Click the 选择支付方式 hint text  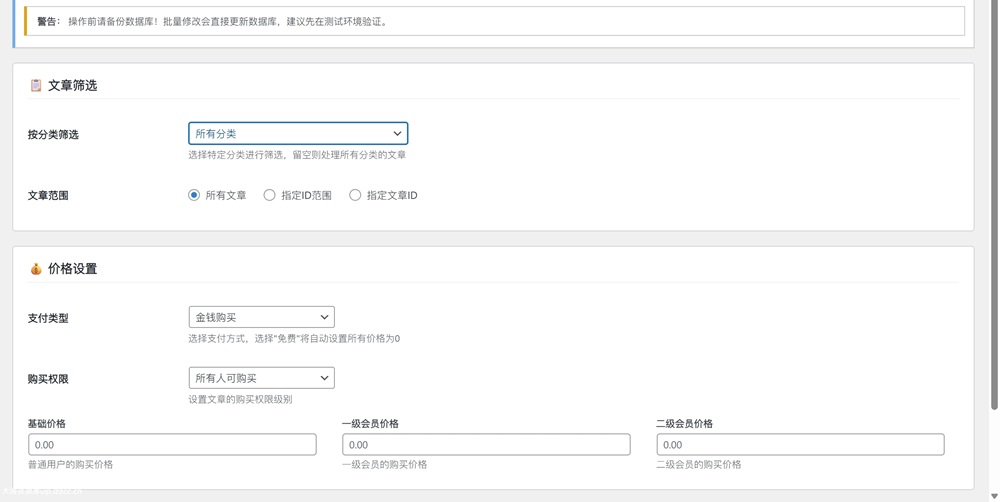(294, 339)
